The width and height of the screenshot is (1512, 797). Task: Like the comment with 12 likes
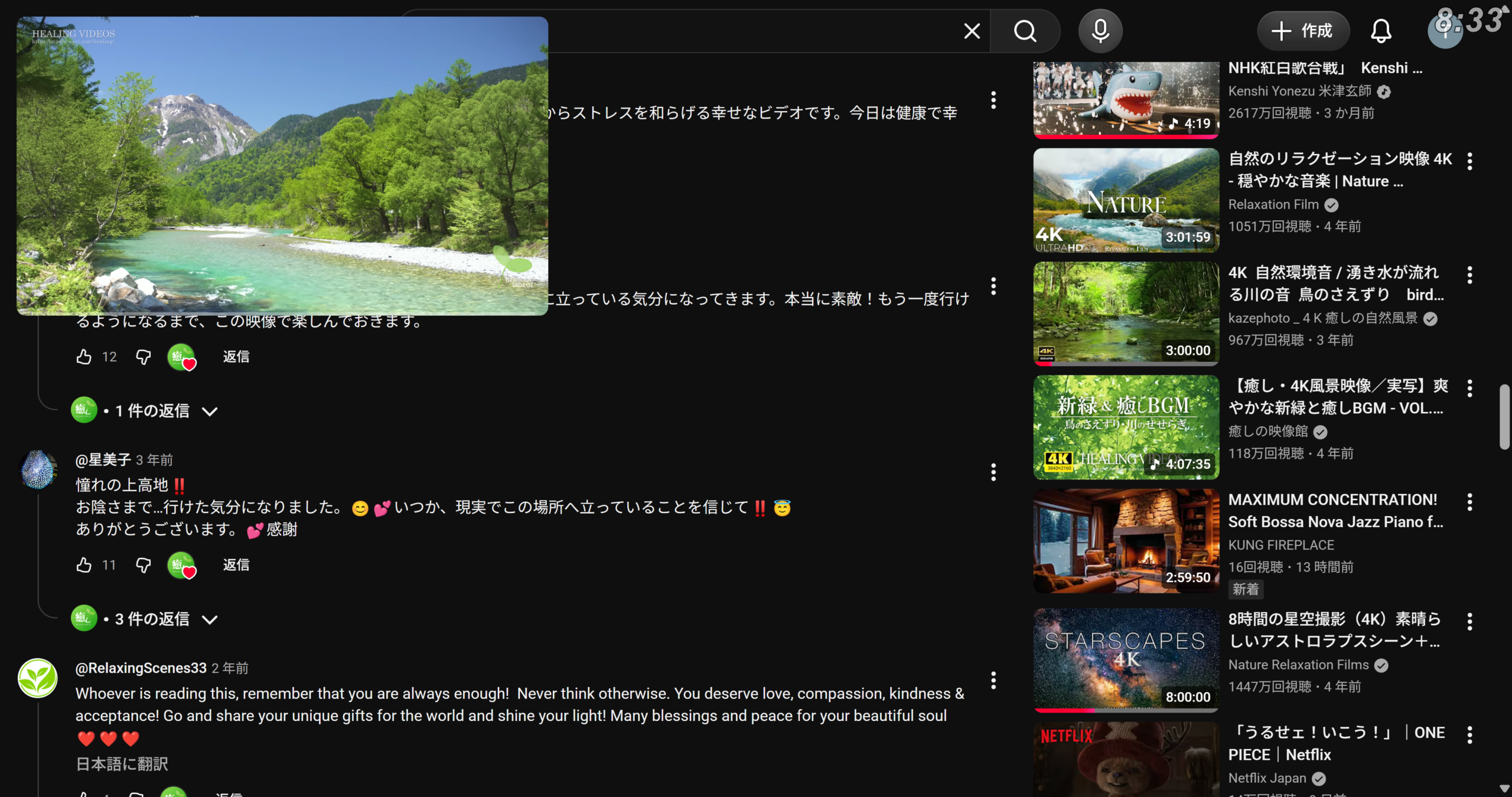pos(84,357)
